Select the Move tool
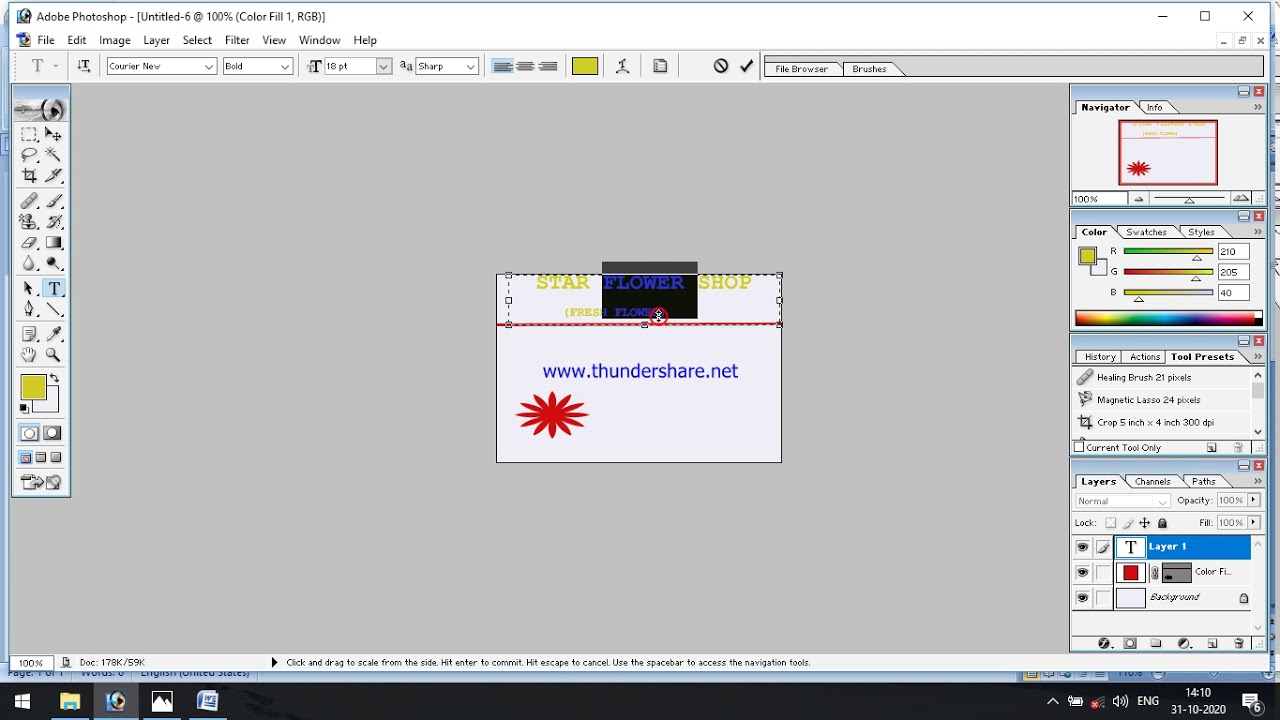 point(53,134)
